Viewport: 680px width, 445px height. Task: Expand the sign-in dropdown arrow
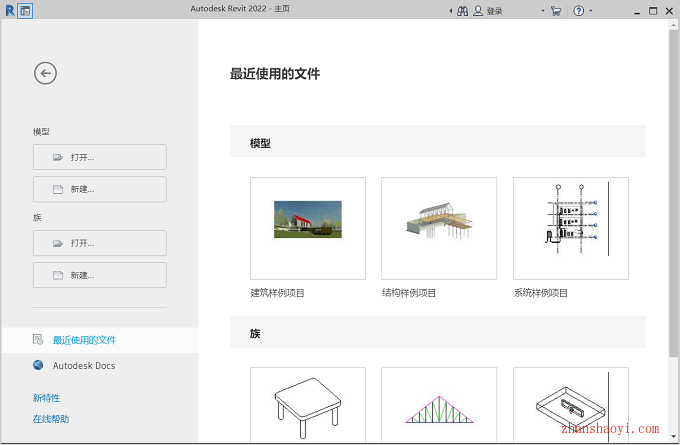point(543,11)
